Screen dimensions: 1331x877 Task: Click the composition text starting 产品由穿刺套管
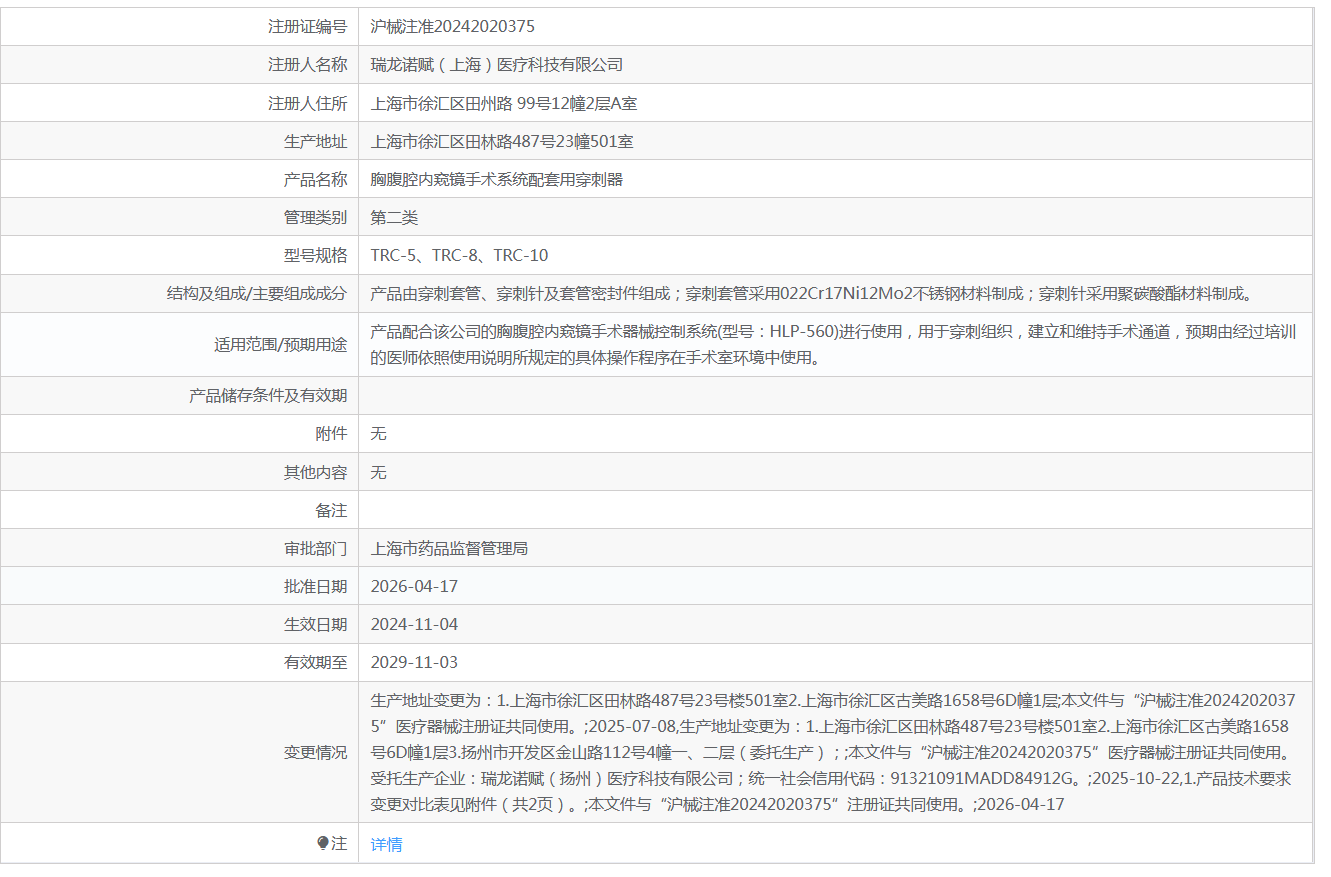(x=812, y=293)
